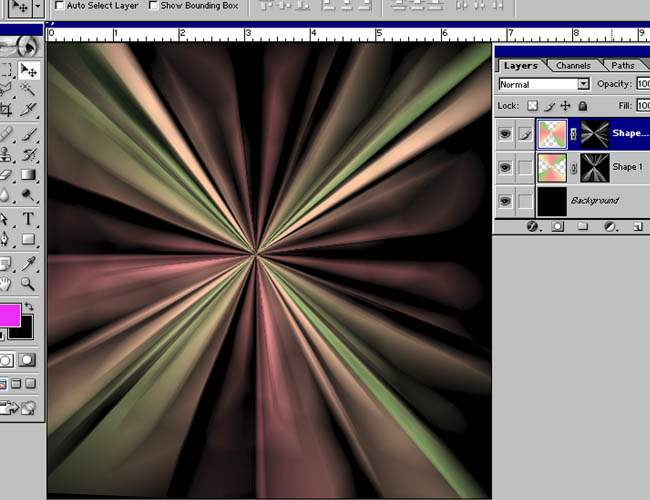Image resolution: width=650 pixels, height=500 pixels.
Task: Select the Dodge tool
Action: [28, 194]
